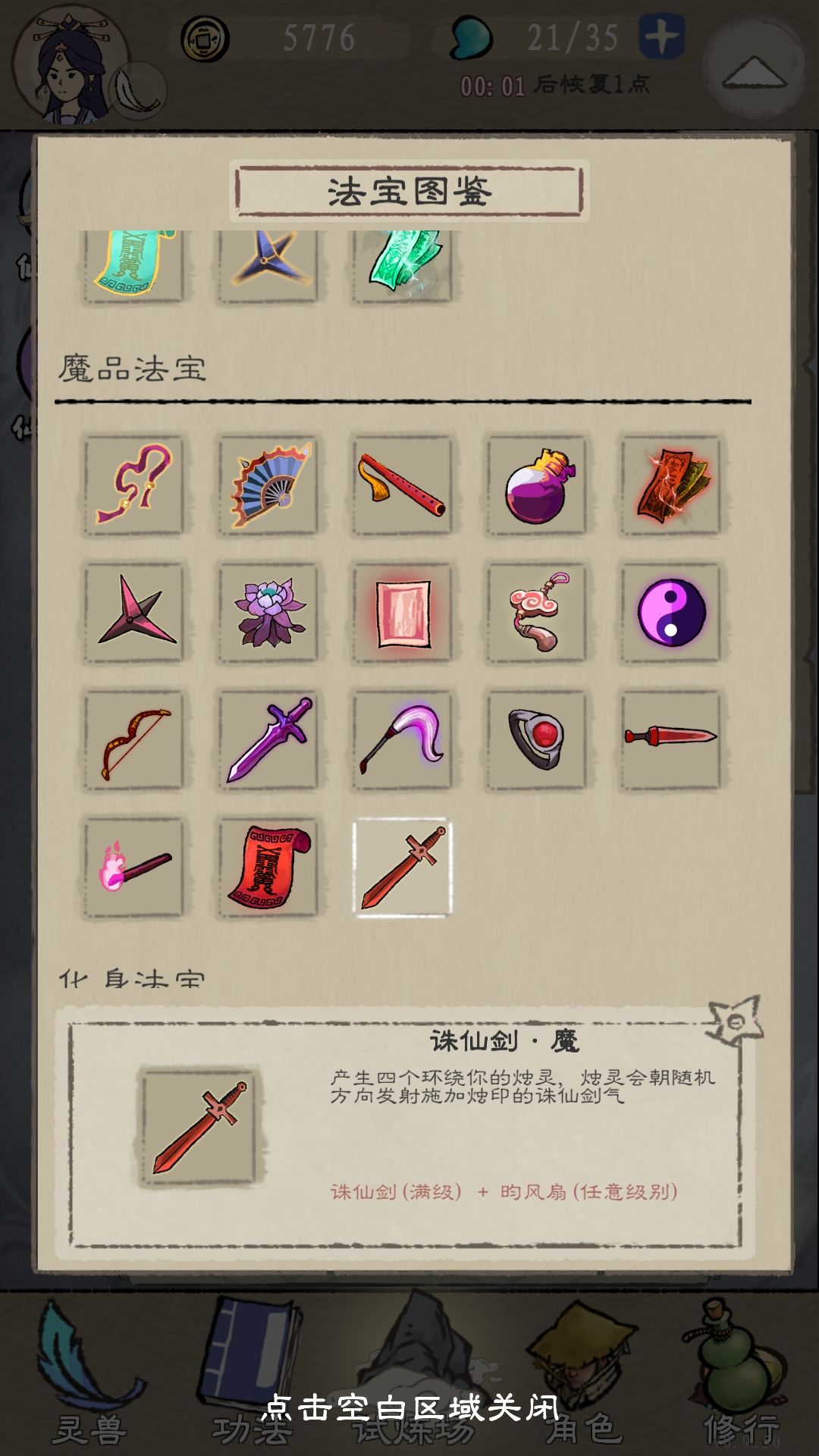Open the 角色 tab with straw hat icon

click(582, 1373)
